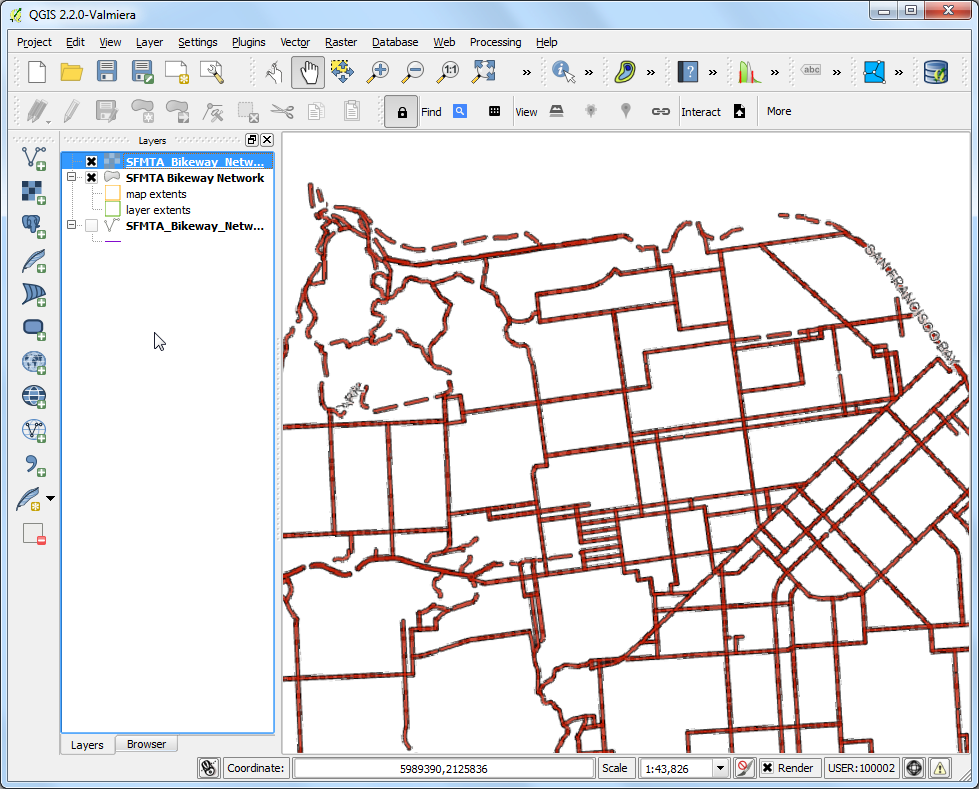The image size is (979, 789).
Task: Uncheck the SFMTA Bikeway Network polygon layer
Action: (x=91, y=178)
